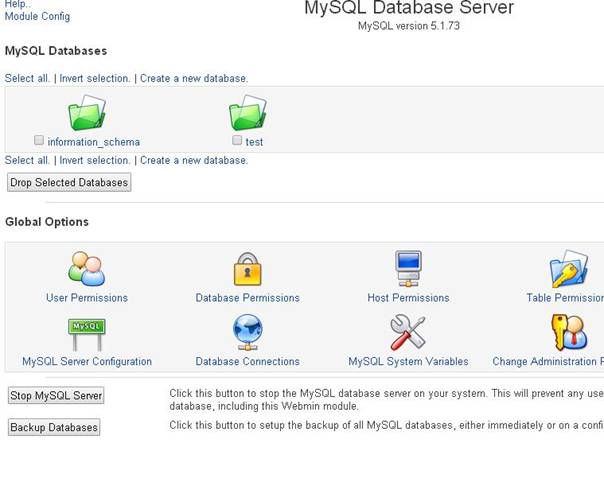The width and height of the screenshot is (604, 482).
Task: Open the Database Permissions padlock icon
Action: 248,269
